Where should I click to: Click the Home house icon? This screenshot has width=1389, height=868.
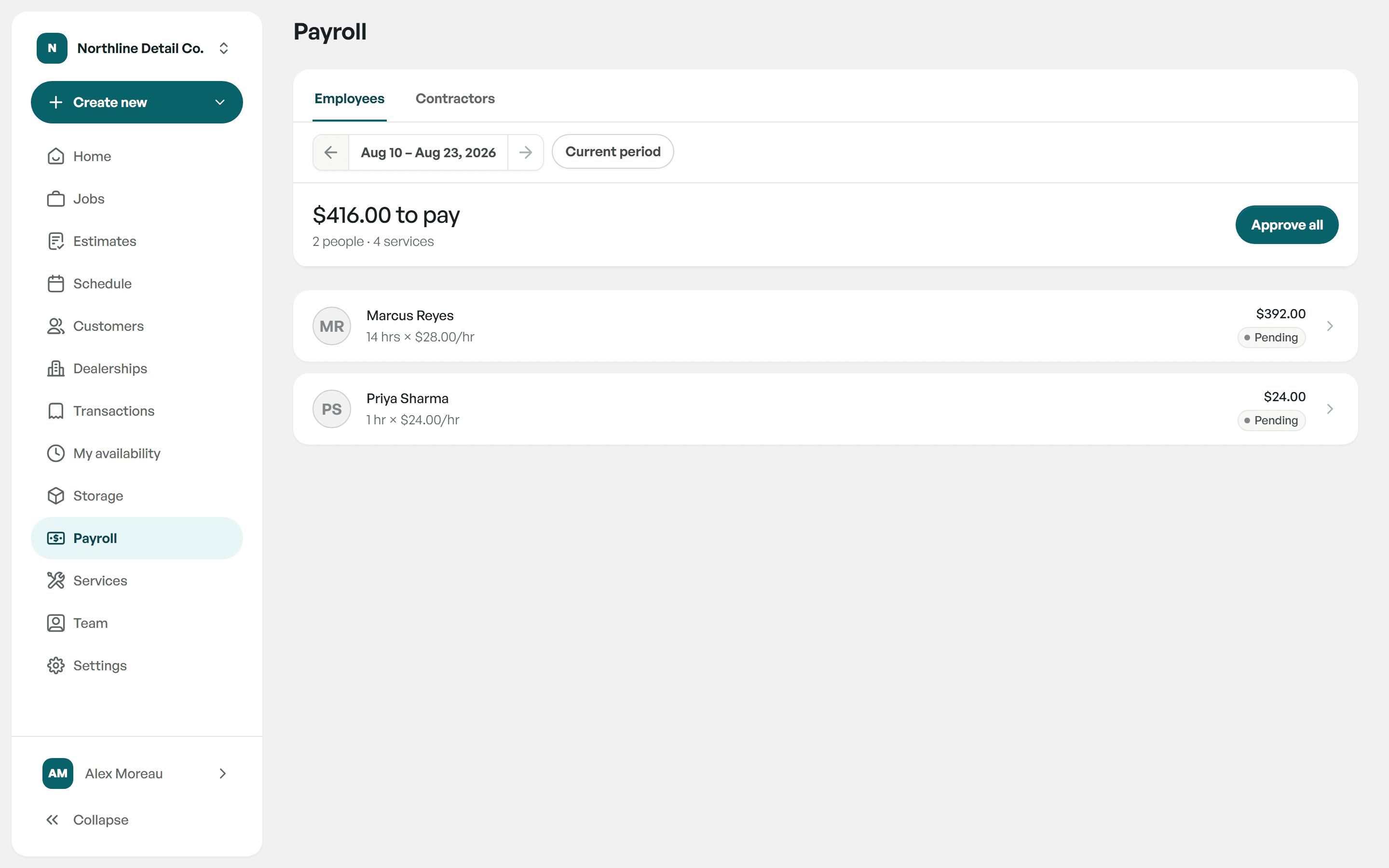[x=55, y=156]
